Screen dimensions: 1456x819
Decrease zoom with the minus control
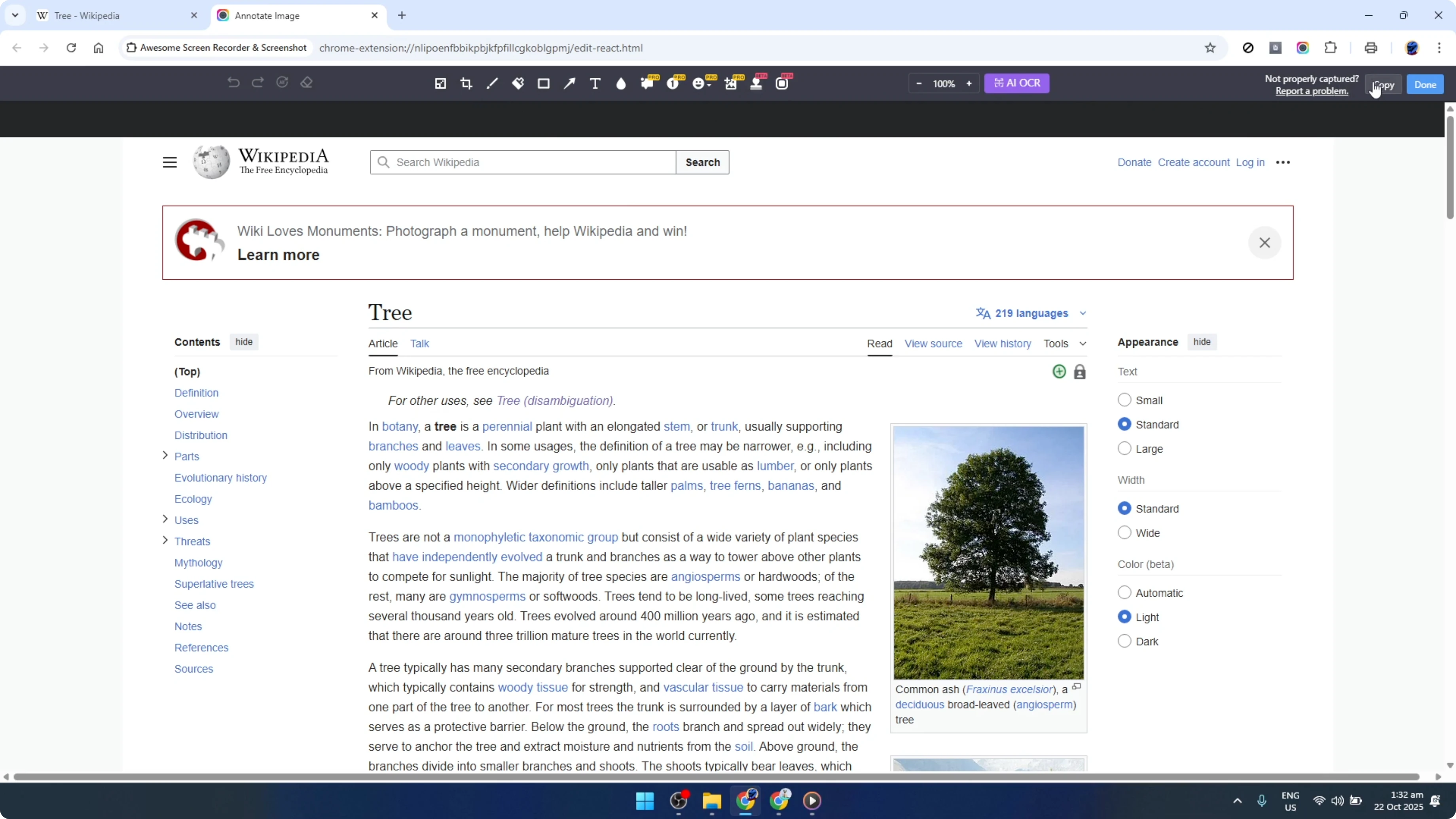(x=919, y=83)
